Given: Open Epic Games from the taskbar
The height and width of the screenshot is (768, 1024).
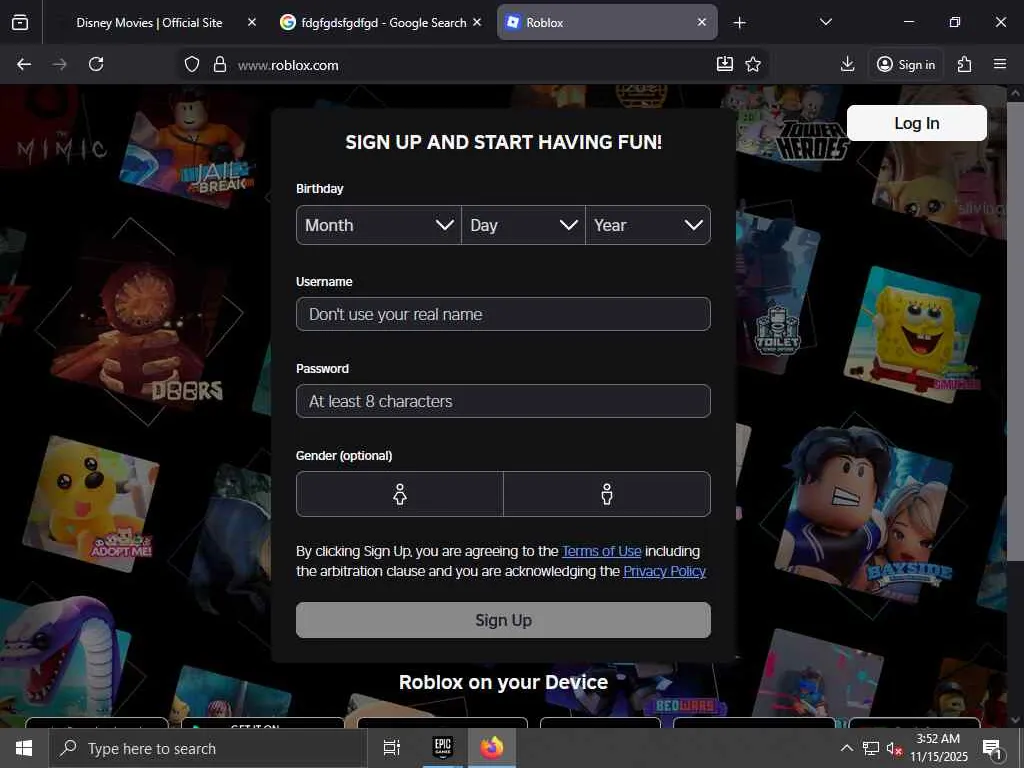Looking at the screenshot, I should [443, 748].
